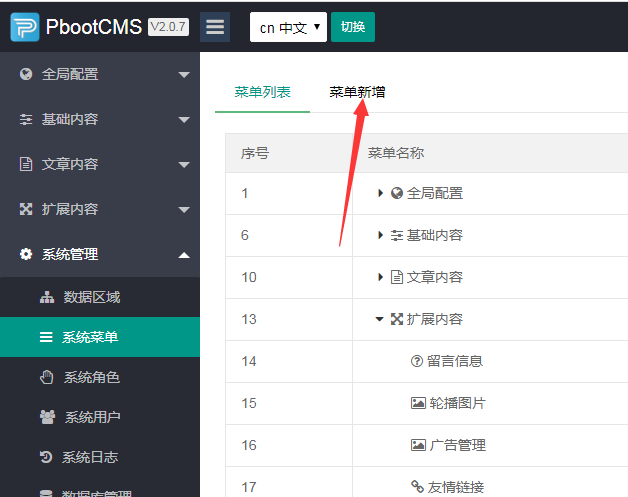Click the 留言信息 question-mark icon
Screen dimensions: 628x497
point(417,361)
